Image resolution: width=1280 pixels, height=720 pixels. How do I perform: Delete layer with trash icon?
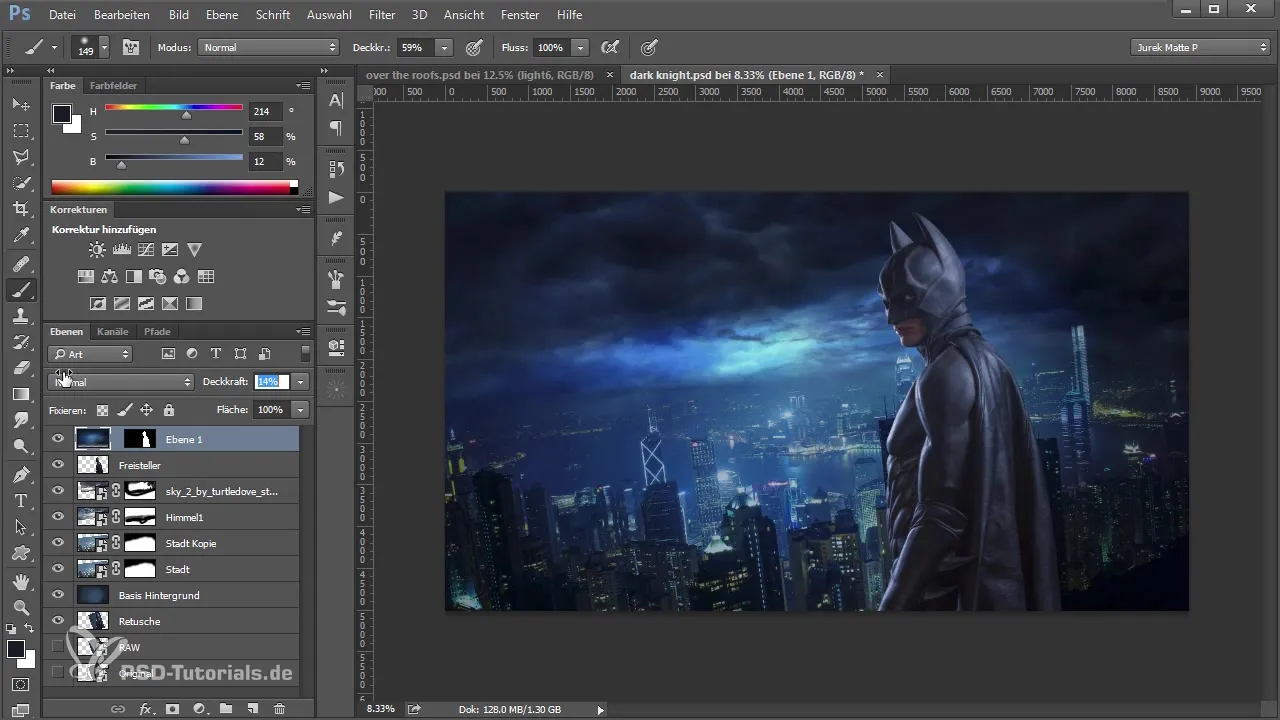tap(279, 708)
